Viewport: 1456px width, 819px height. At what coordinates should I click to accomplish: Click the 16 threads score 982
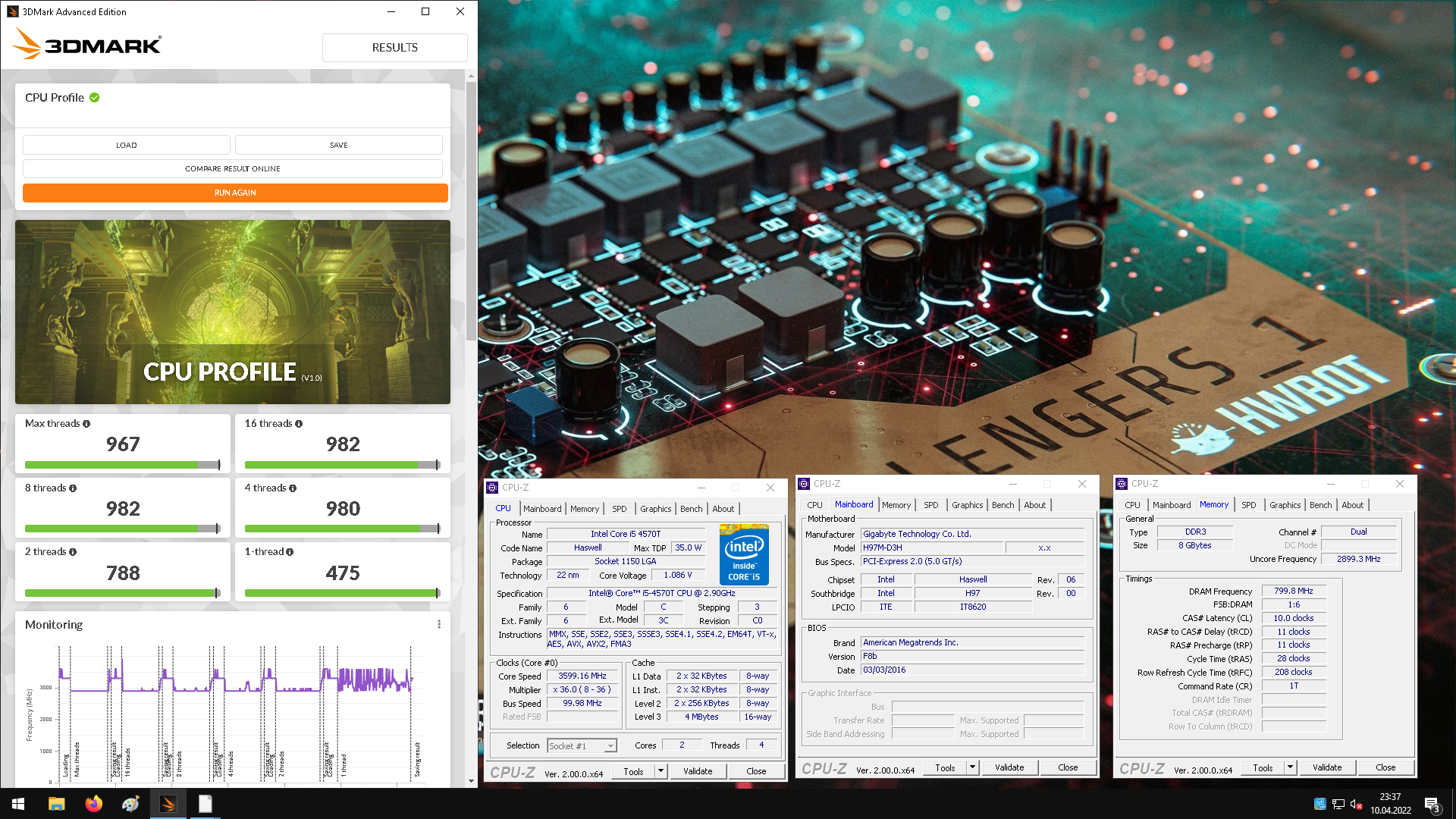point(343,444)
